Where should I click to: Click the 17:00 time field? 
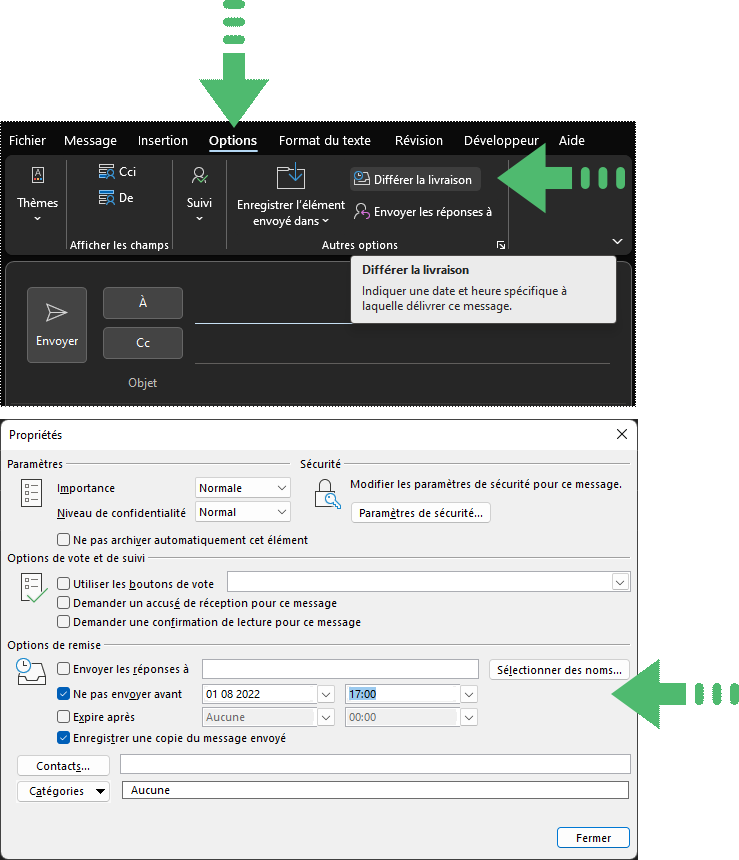(x=402, y=694)
